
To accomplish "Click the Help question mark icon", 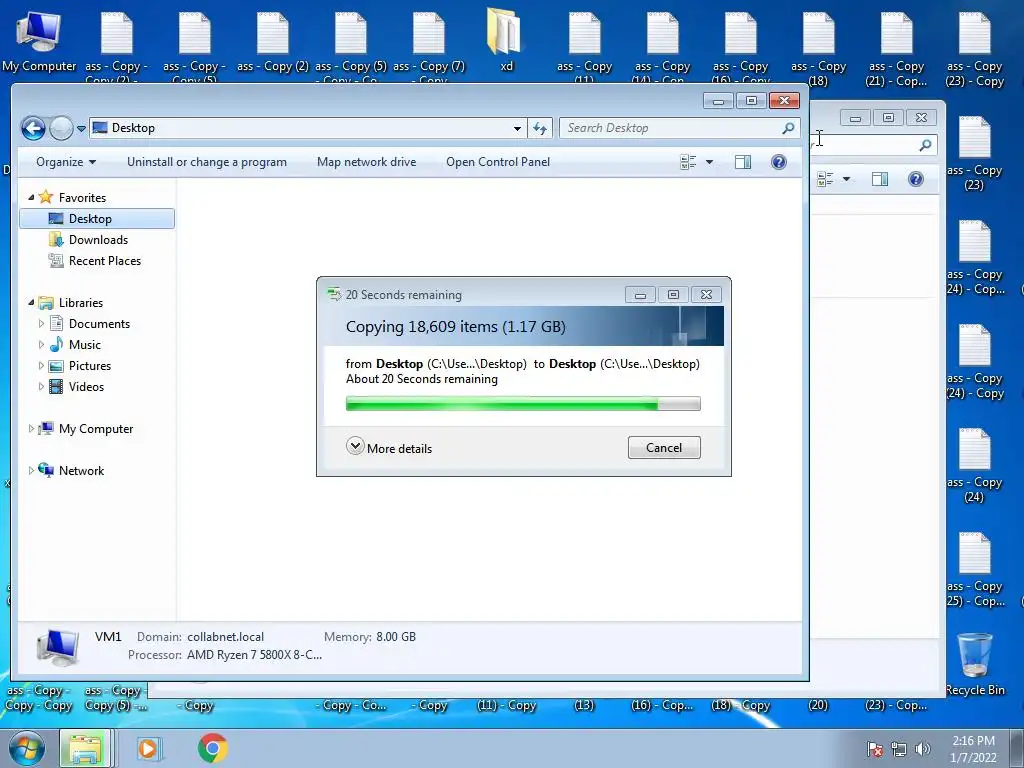I will click(x=778, y=162).
